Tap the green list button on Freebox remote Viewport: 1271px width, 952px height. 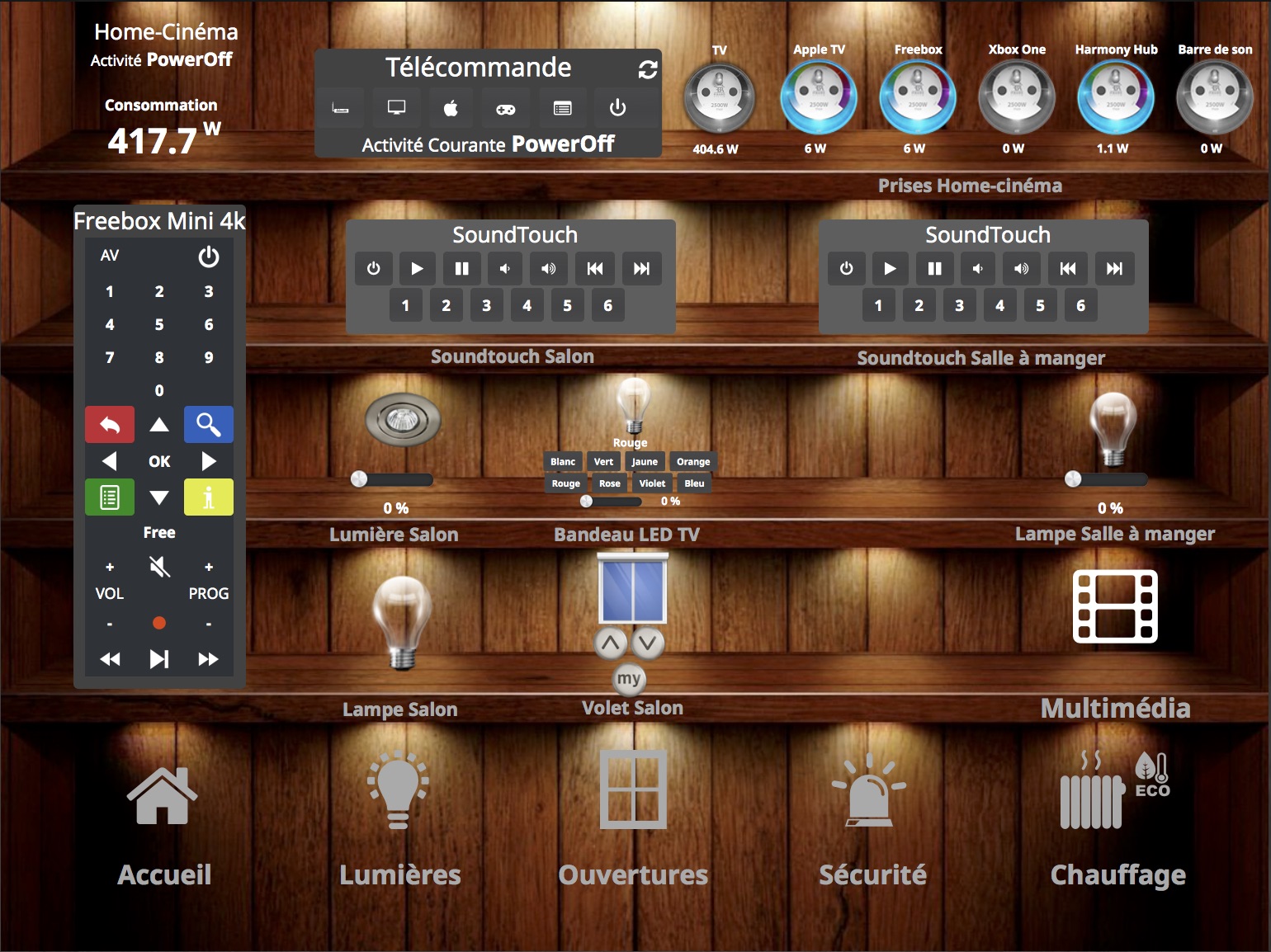click(x=110, y=497)
